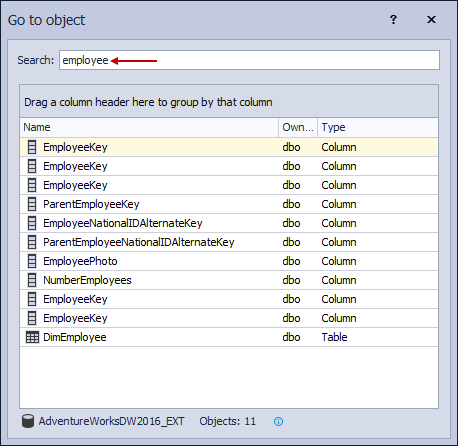
Task: Sort results by the Owner column header
Action: [x=298, y=127]
